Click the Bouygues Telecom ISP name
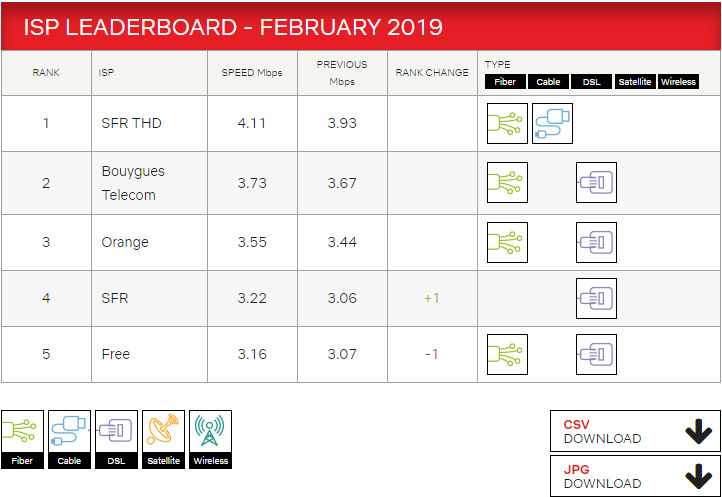 click(x=133, y=183)
